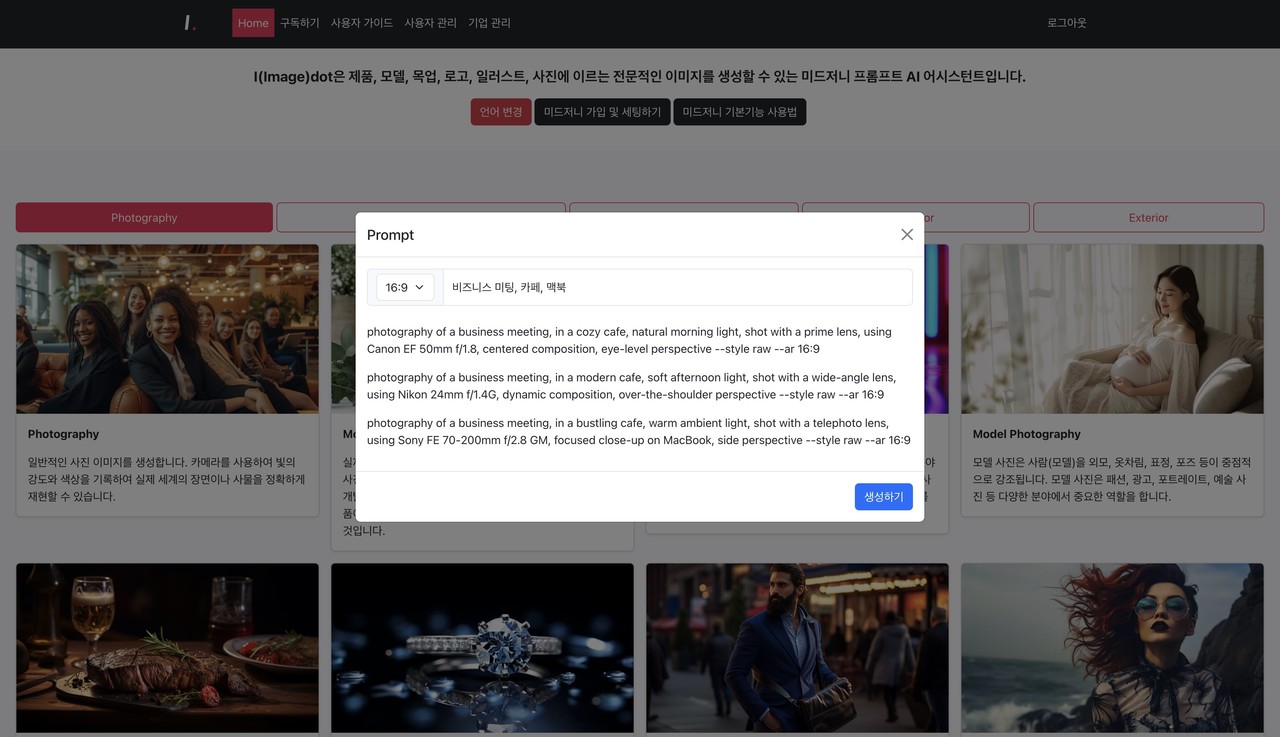Image resolution: width=1280 pixels, height=737 pixels.
Task: Click the 로그아웃 link
Action: (x=1067, y=23)
